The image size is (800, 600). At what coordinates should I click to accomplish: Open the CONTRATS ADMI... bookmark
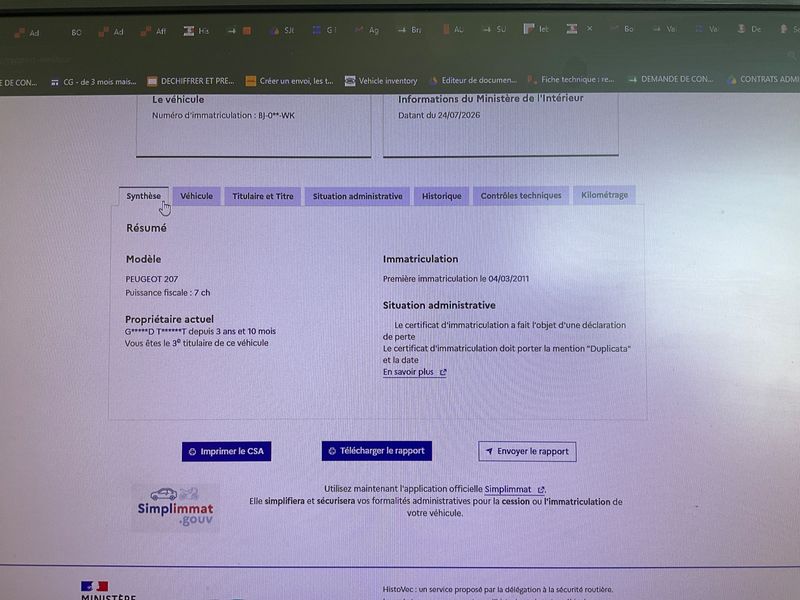(x=764, y=79)
